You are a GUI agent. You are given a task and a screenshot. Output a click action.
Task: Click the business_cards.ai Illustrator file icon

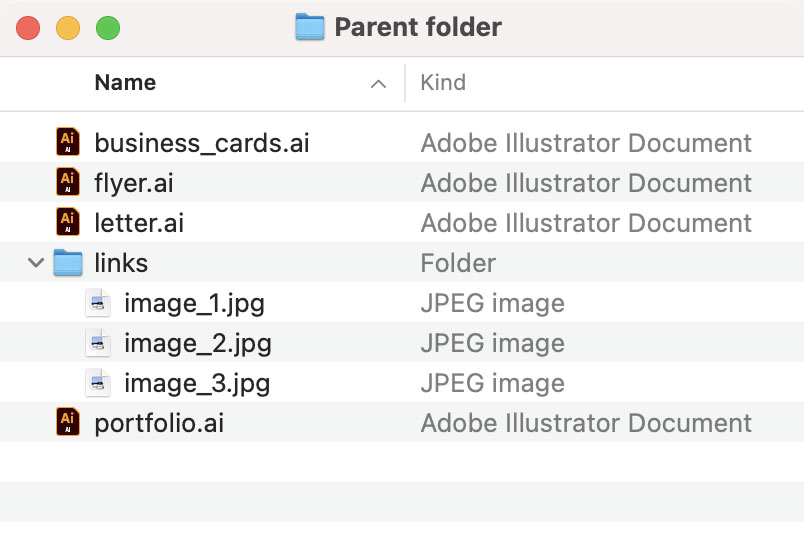(x=68, y=142)
